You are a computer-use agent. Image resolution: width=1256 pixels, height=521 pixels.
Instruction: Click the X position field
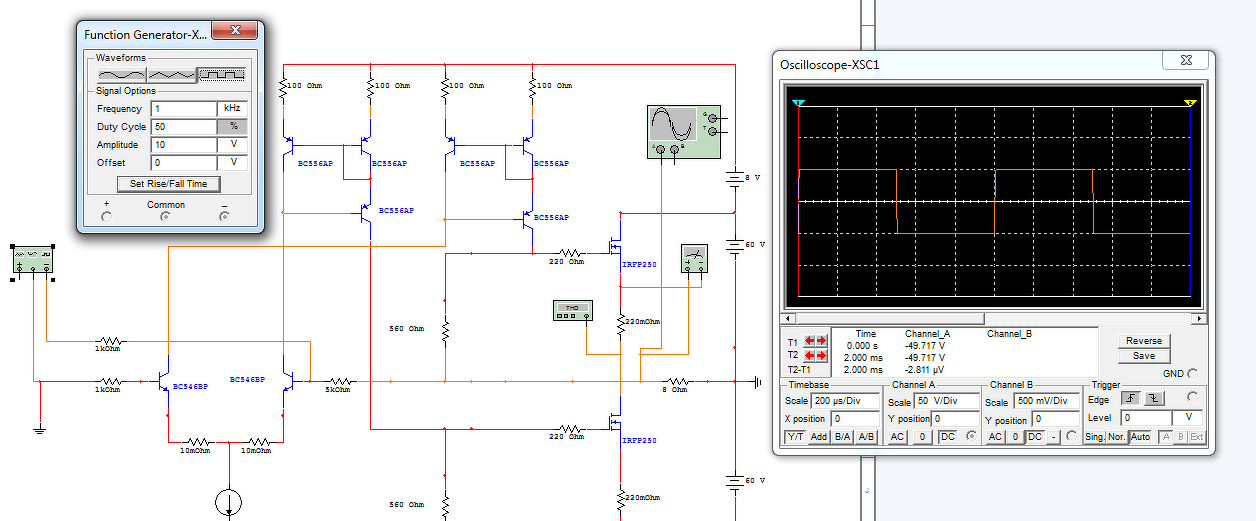[x=855, y=419]
